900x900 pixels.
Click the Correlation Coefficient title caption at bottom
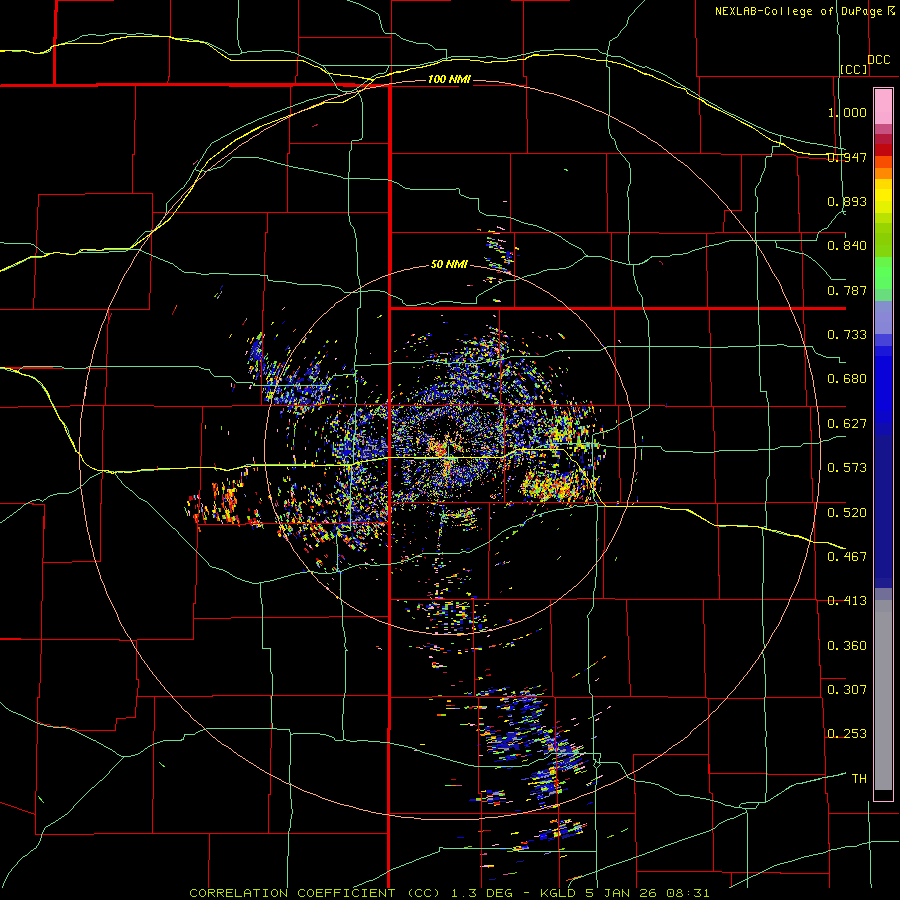(x=449, y=893)
